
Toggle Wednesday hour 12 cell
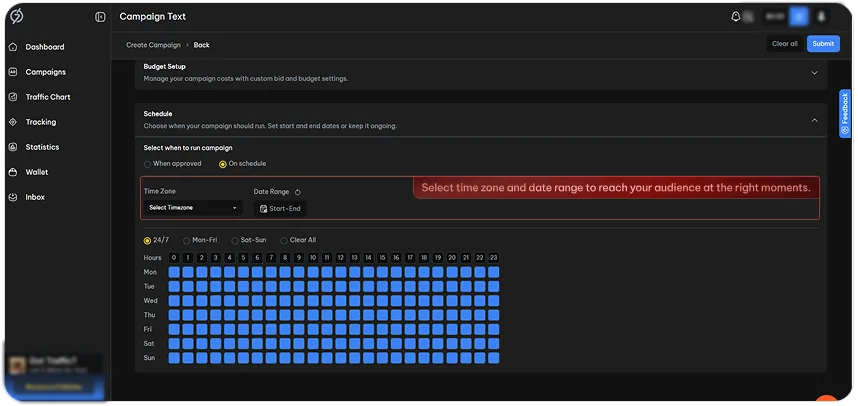click(x=340, y=300)
